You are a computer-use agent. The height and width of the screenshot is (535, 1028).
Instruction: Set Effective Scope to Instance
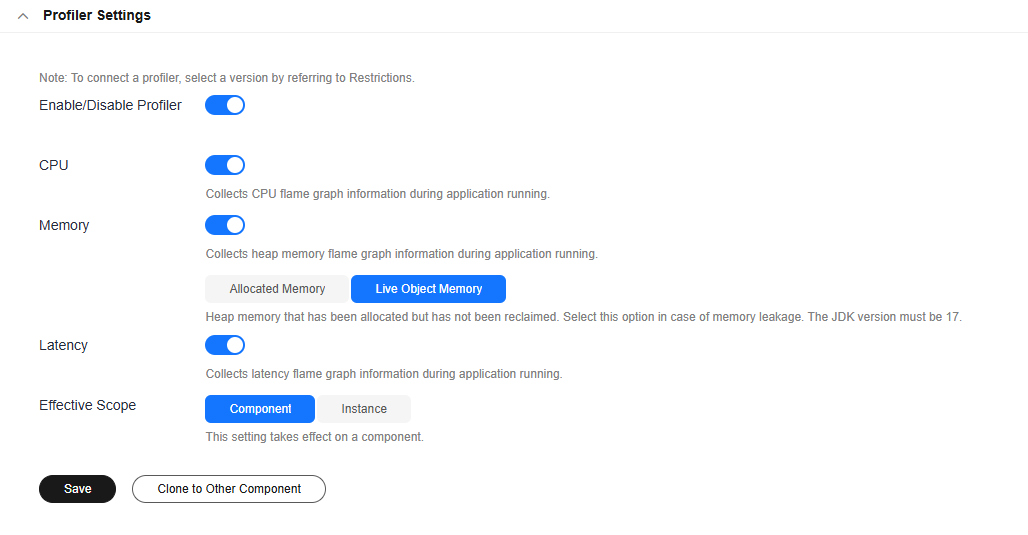click(x=363, y=409)
